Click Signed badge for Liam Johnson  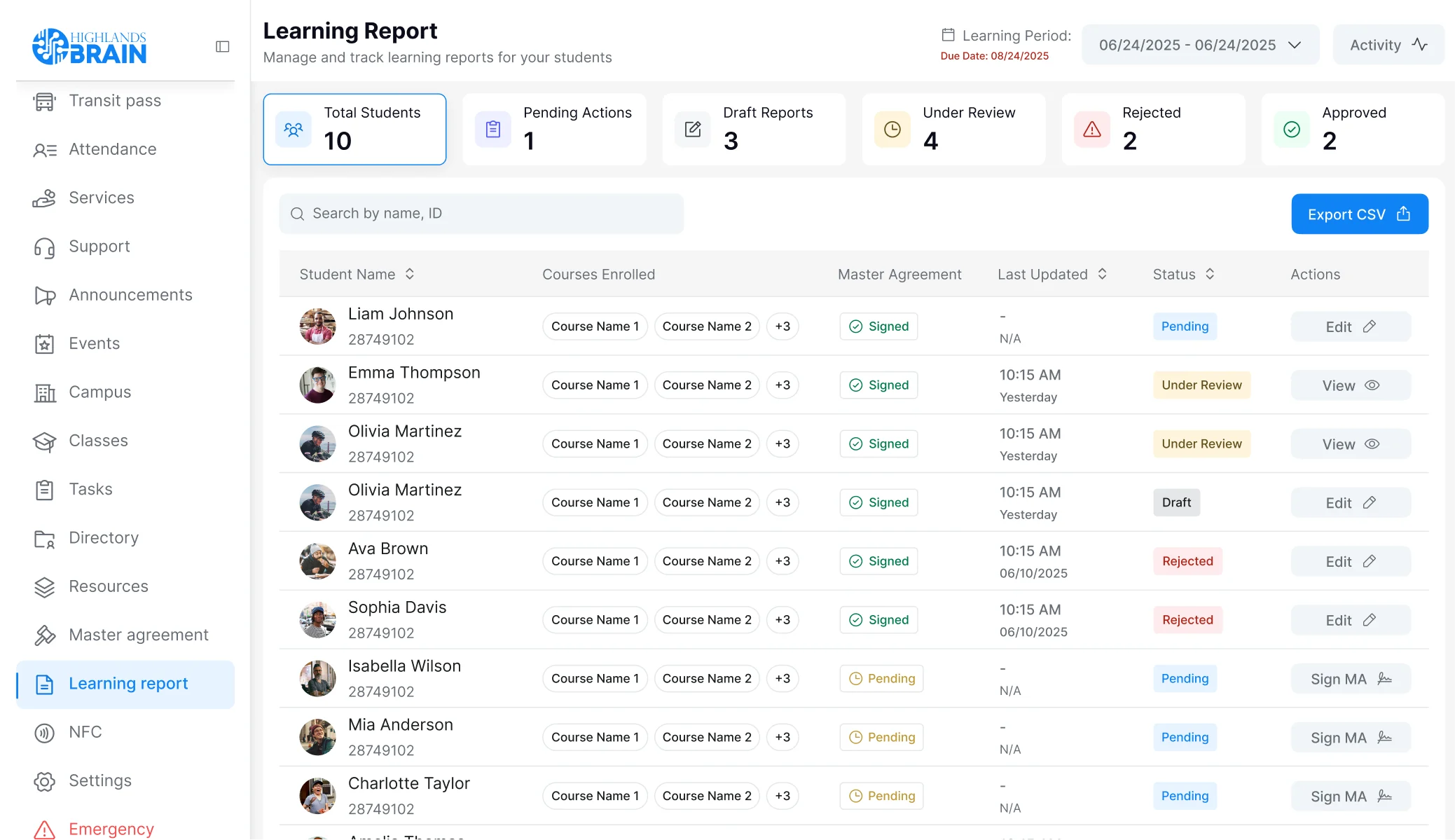coord(878,326)
